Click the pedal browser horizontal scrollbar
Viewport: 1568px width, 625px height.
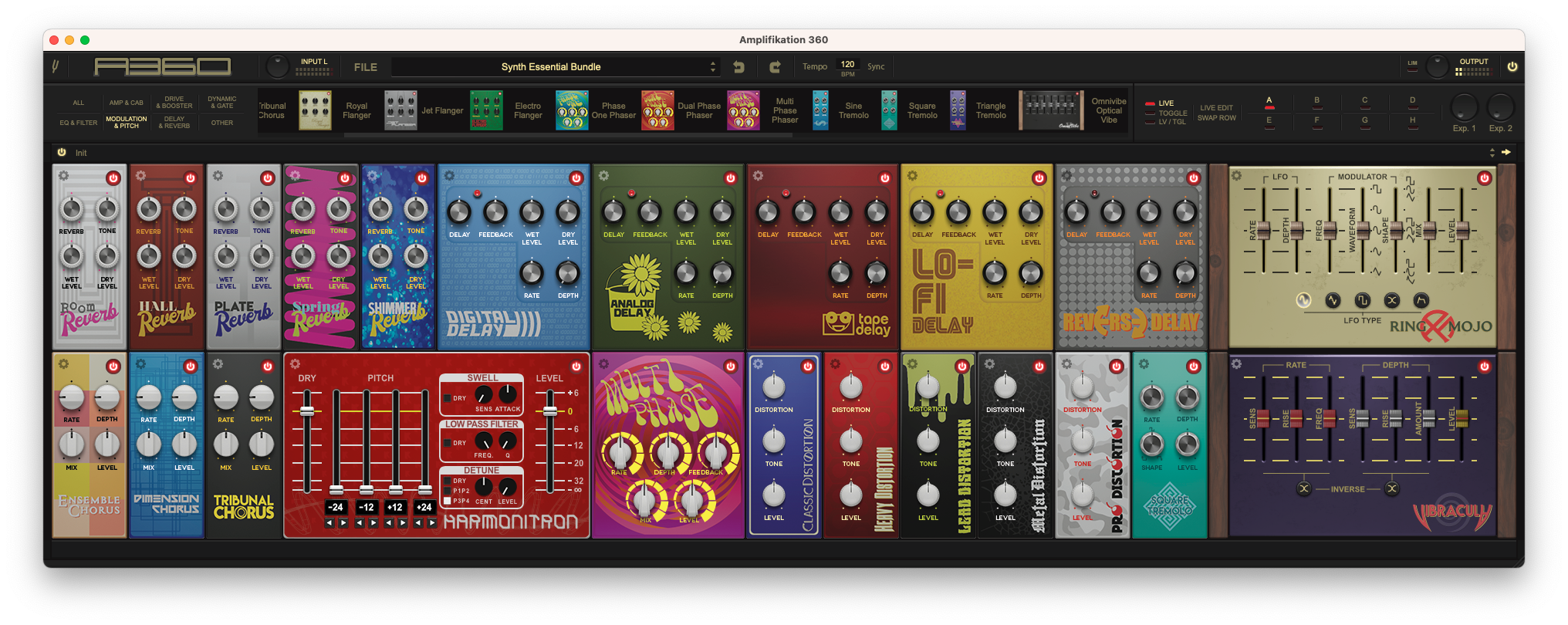pos(569,135)
